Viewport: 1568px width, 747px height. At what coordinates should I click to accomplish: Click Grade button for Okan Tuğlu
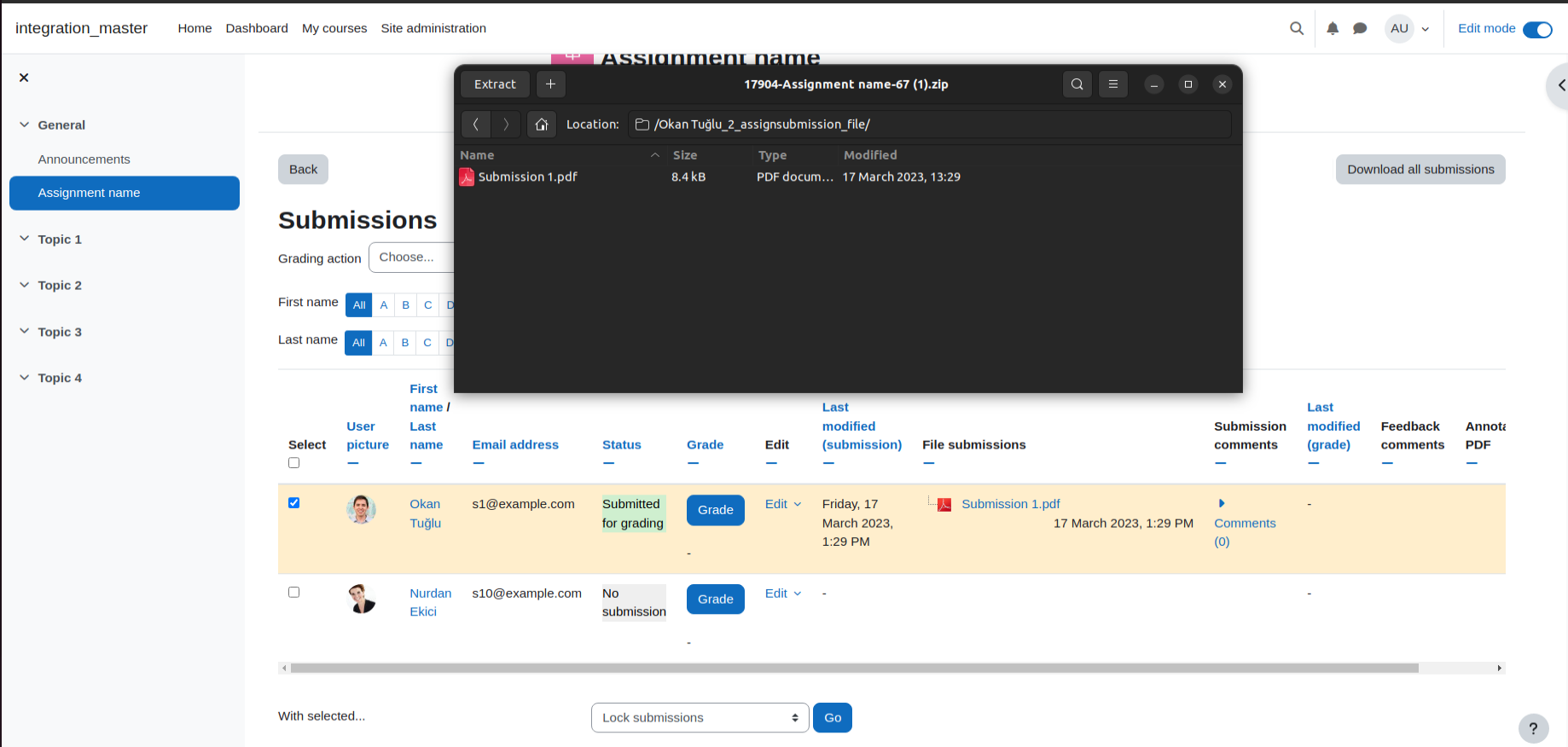coord(715,510)
